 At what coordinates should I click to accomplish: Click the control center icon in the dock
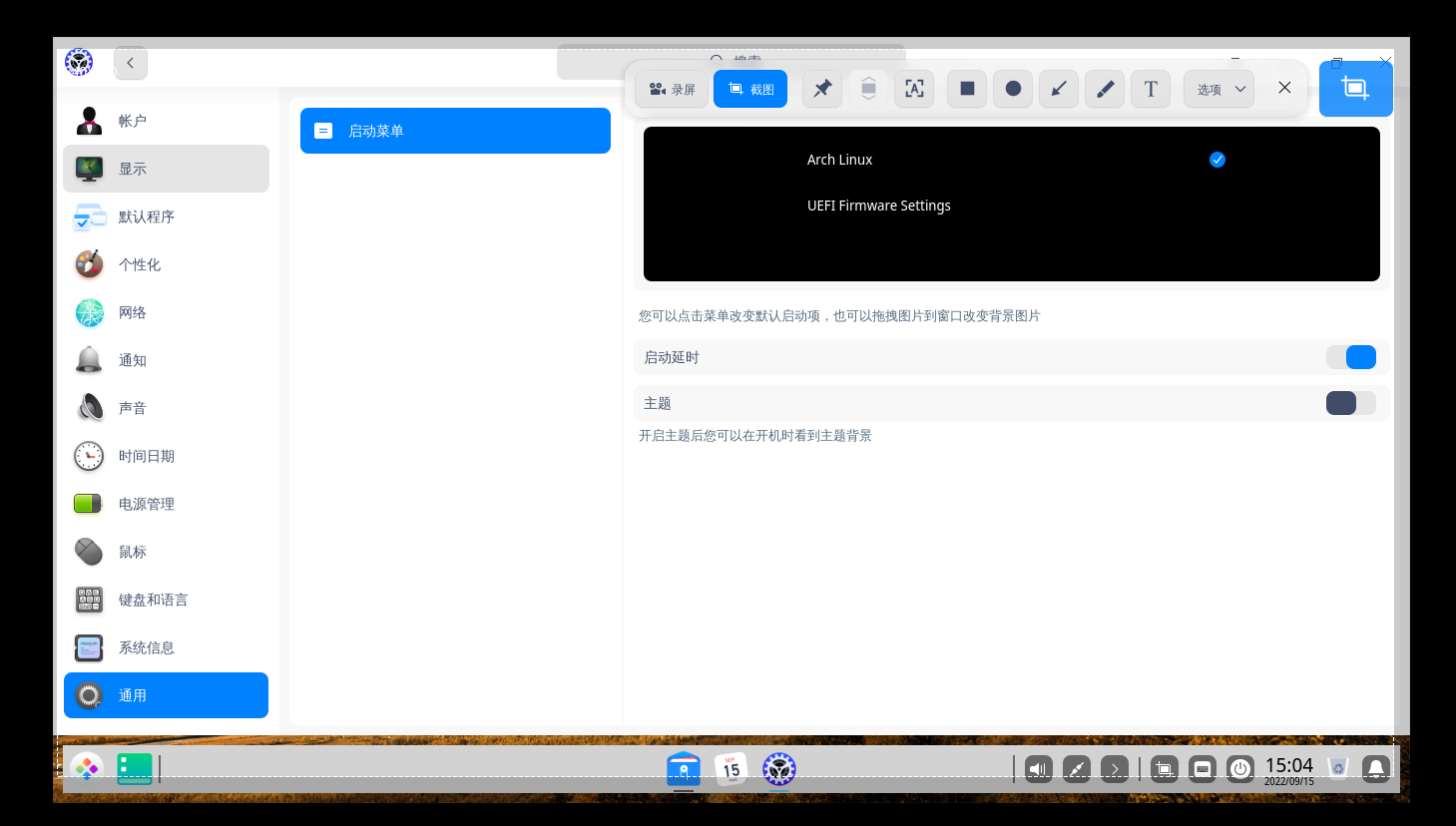click(779, 768)
